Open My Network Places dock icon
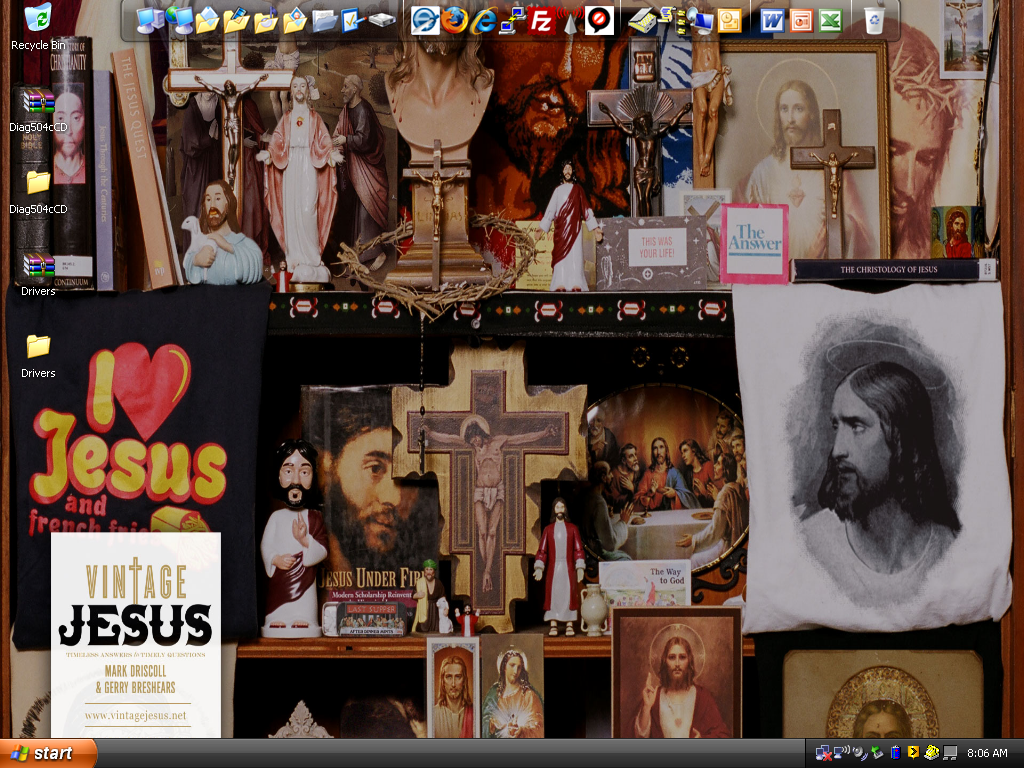 pos(180,20)
